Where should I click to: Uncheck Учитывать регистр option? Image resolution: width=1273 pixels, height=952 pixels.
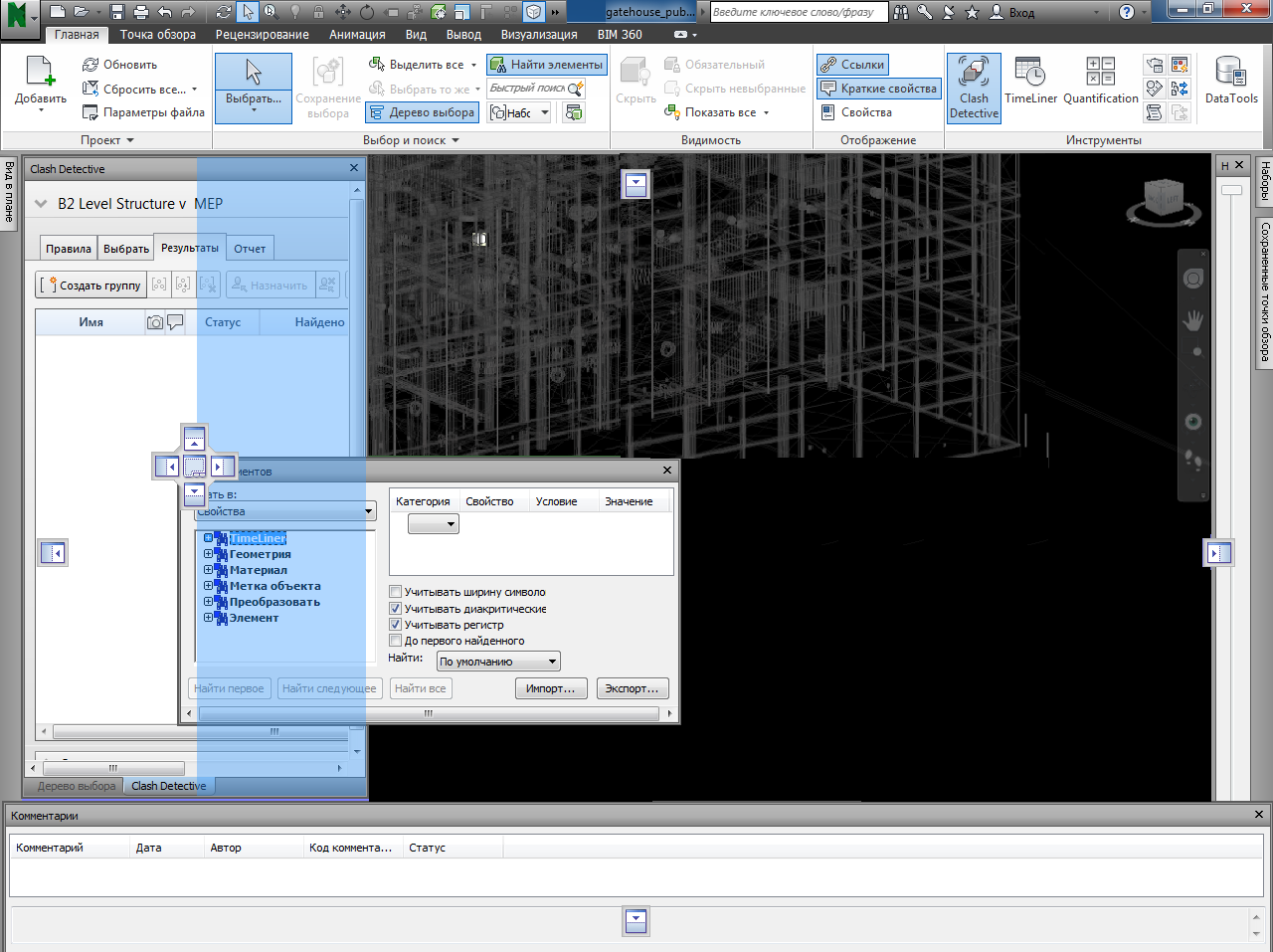click(x=395, y=625)
